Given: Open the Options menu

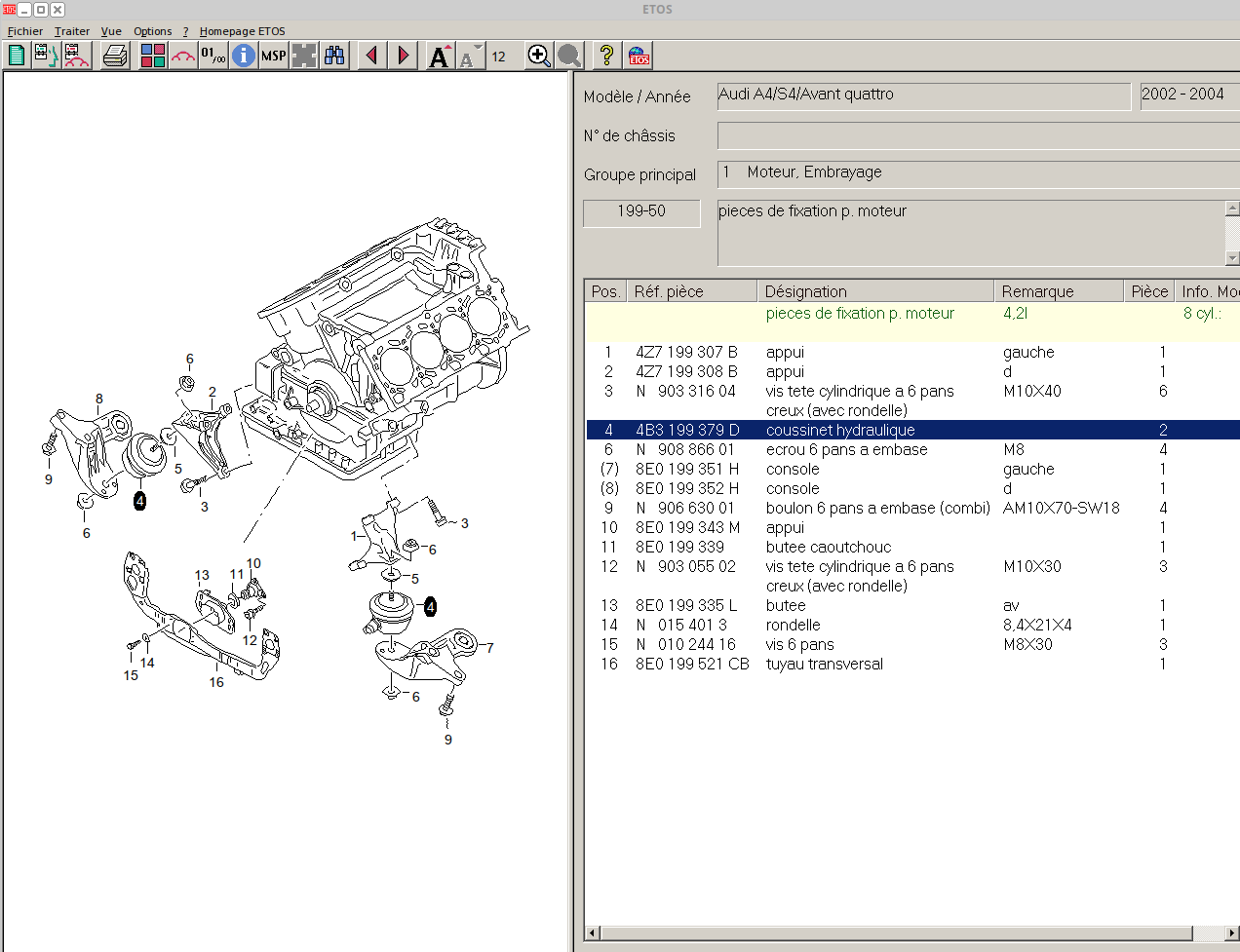Looking at the screenshot, I should [x=153, y=31].
